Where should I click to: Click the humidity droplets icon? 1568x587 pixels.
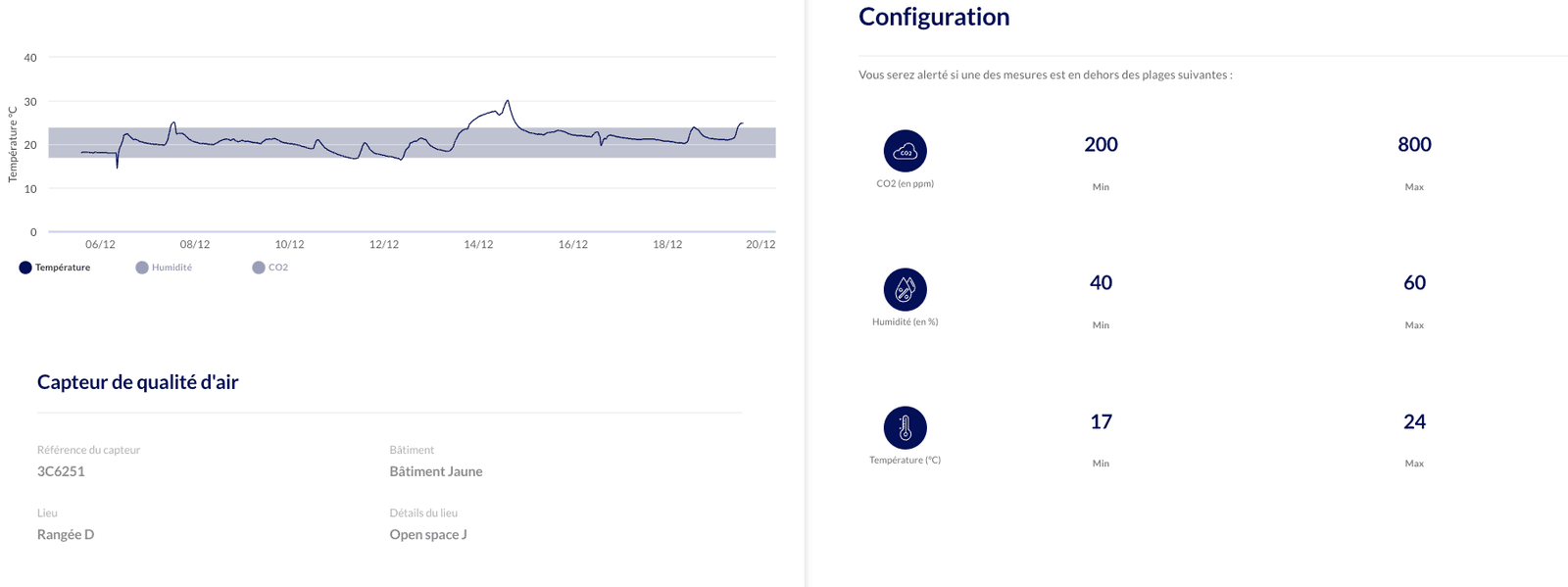[905, 289]
